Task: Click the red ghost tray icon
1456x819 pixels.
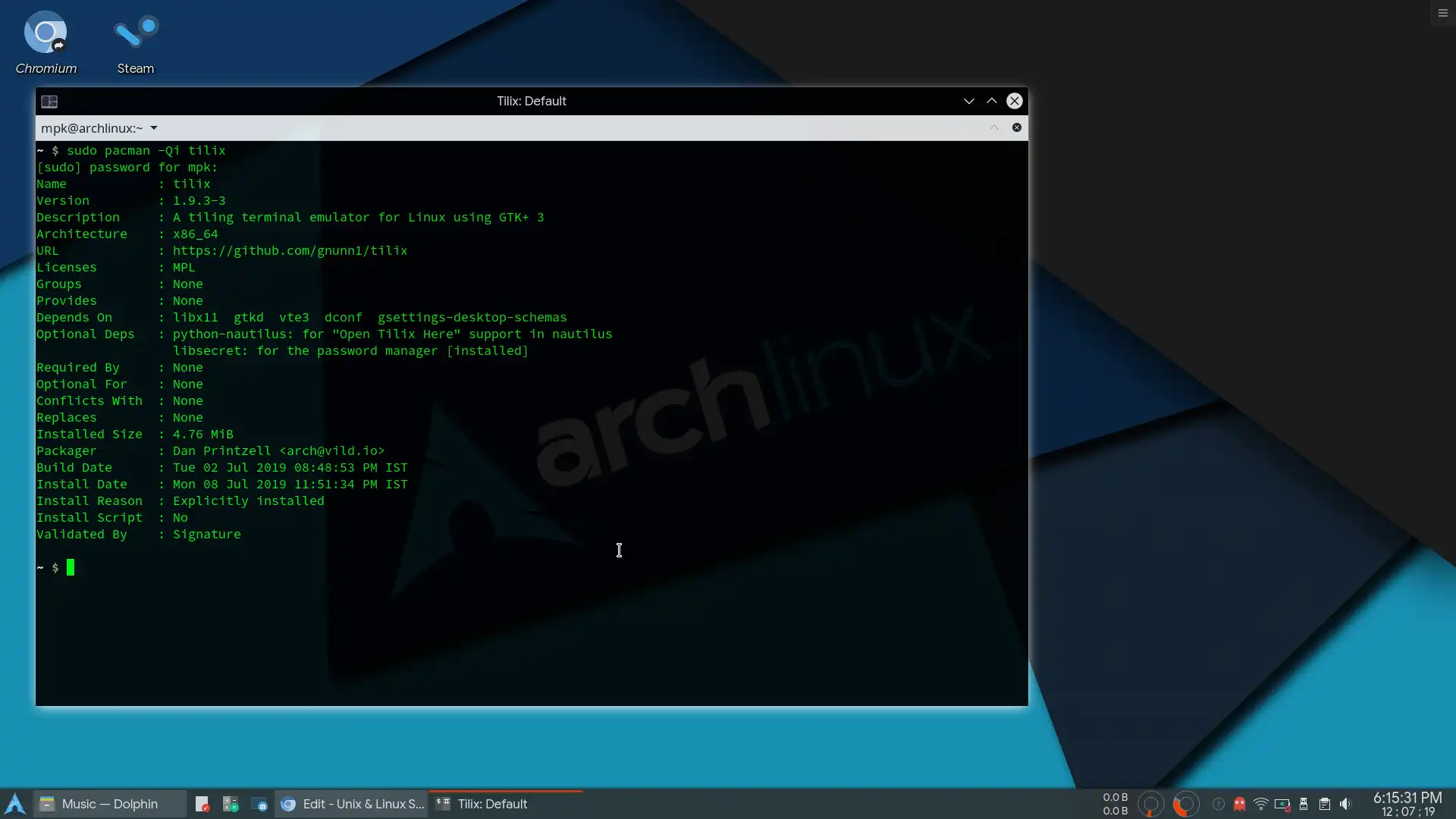Action: [x=1239, y=804]
